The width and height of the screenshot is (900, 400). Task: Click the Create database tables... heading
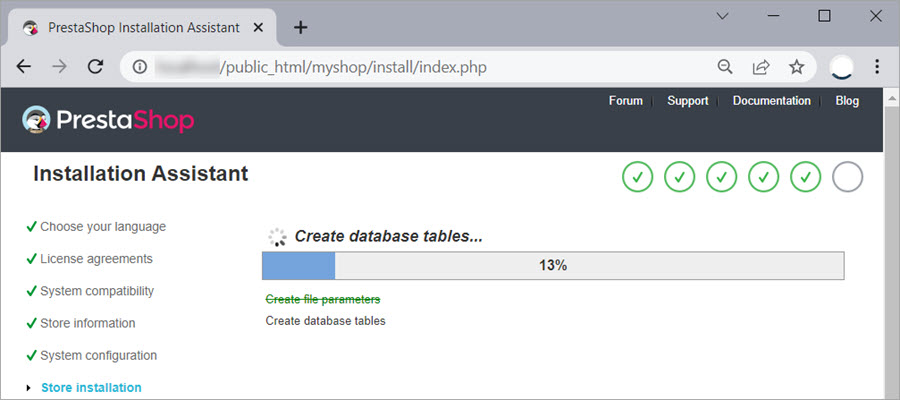coord(389,236)
